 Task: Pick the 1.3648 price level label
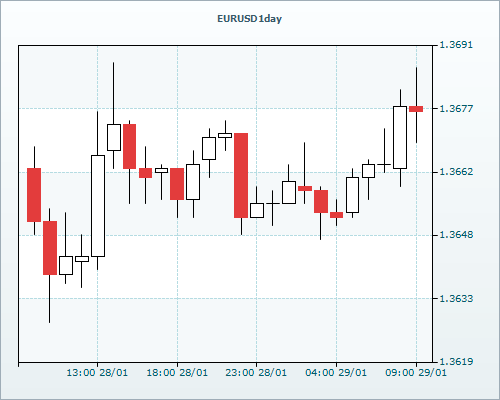(456, 235)
